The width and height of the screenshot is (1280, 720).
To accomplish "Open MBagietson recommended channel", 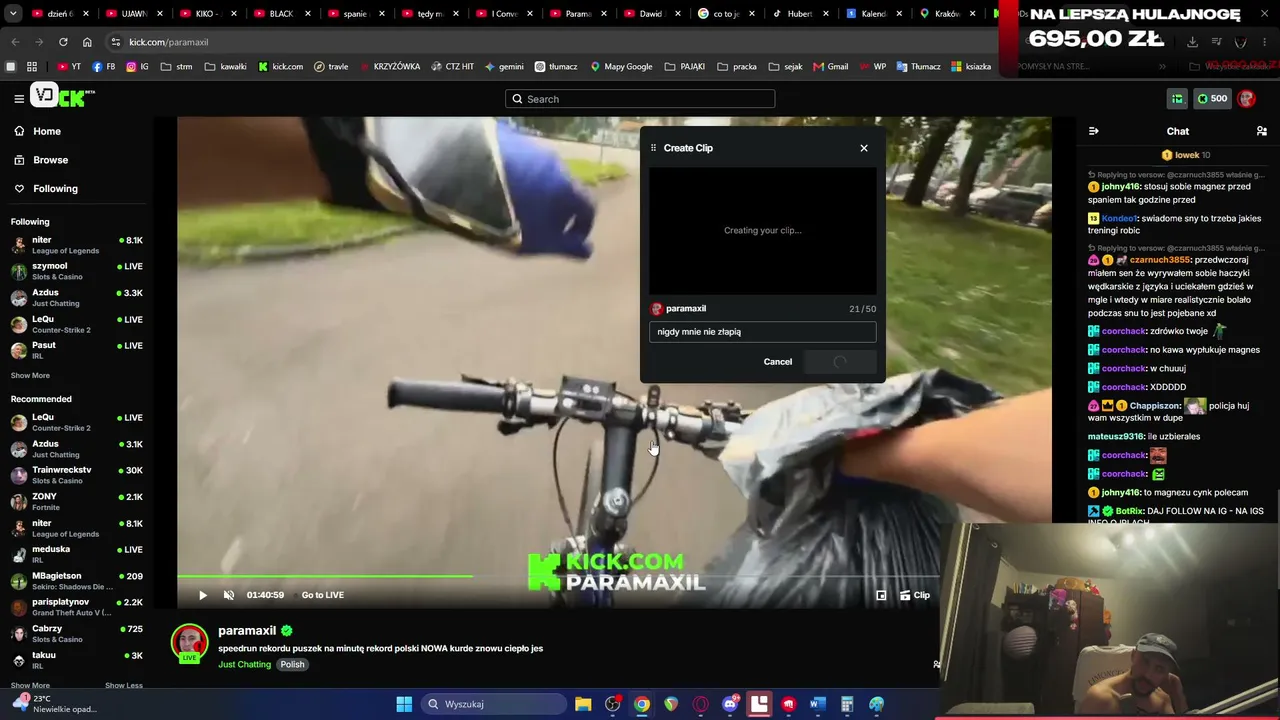I will (x=76, y=581).
